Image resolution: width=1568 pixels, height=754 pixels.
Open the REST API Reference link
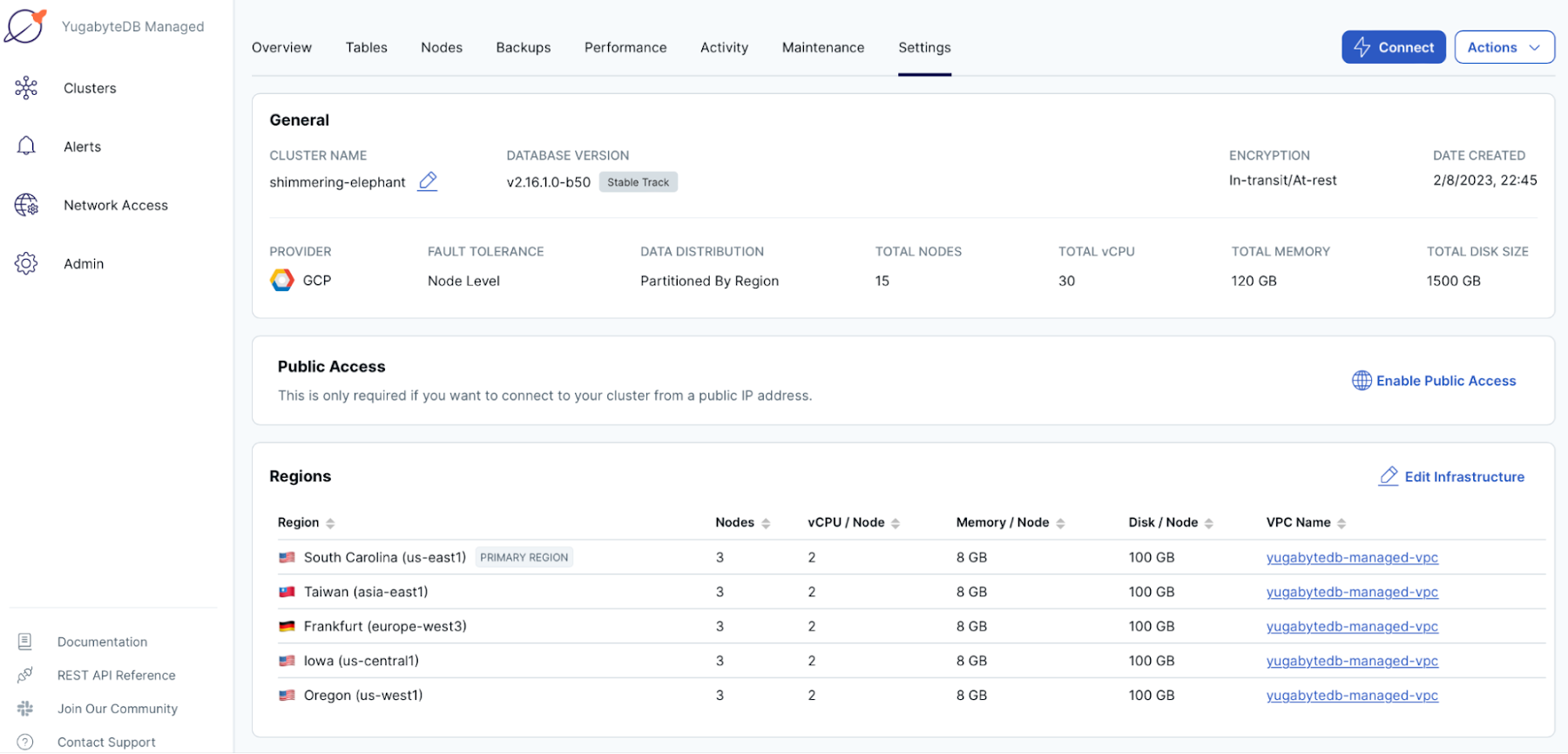pos(116,675)
